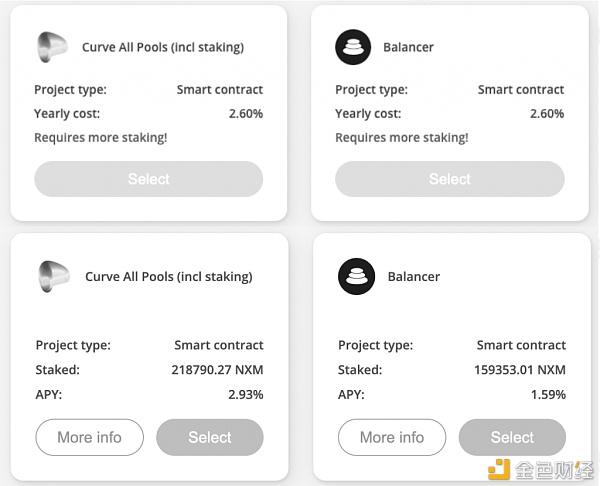This screenshot has height=486, width=600.
Task: Click the Balancer logo in the top-right cover card
Action: coord(353,47)
